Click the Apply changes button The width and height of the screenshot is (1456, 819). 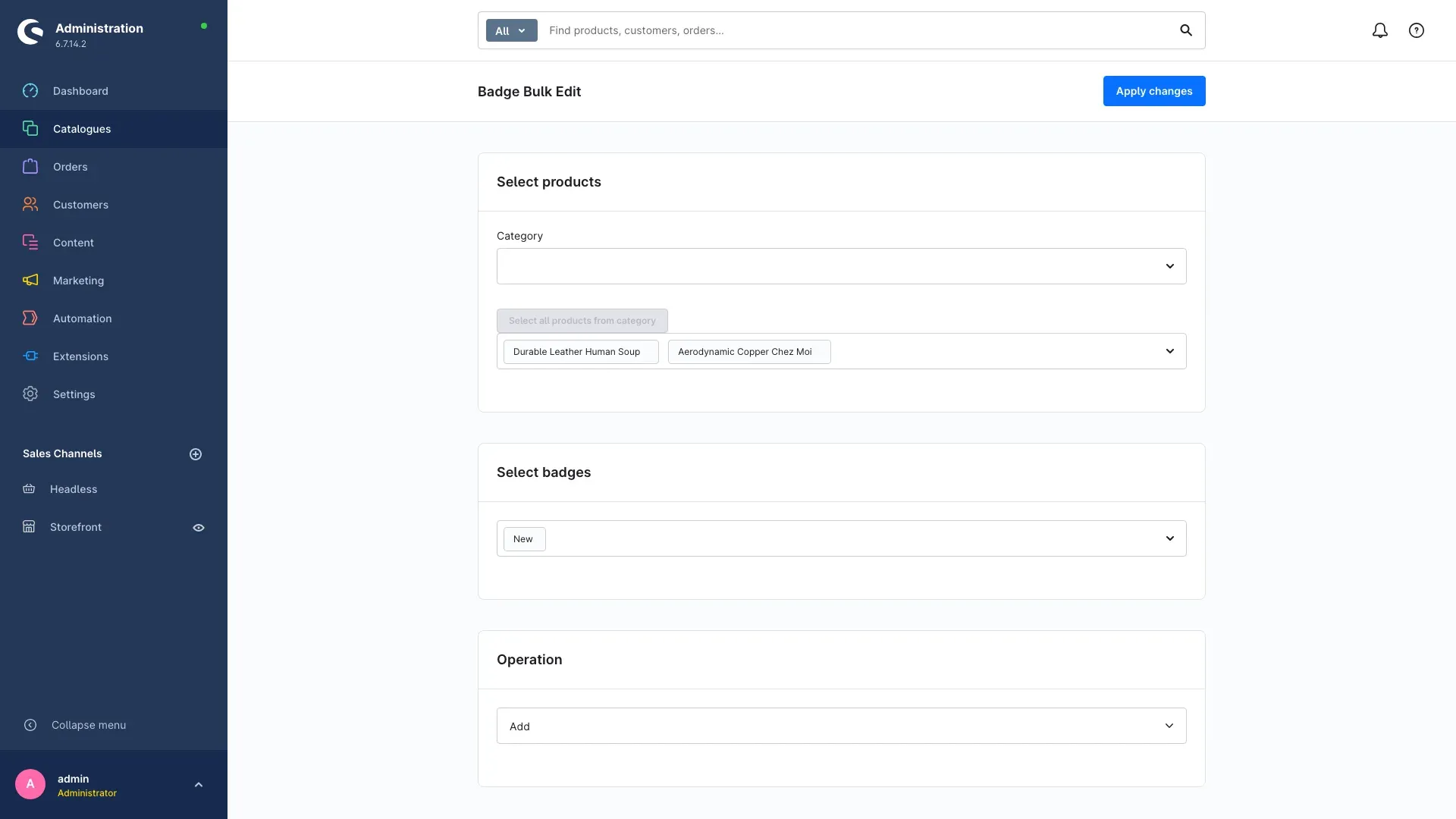click(x=1154, y=91)
